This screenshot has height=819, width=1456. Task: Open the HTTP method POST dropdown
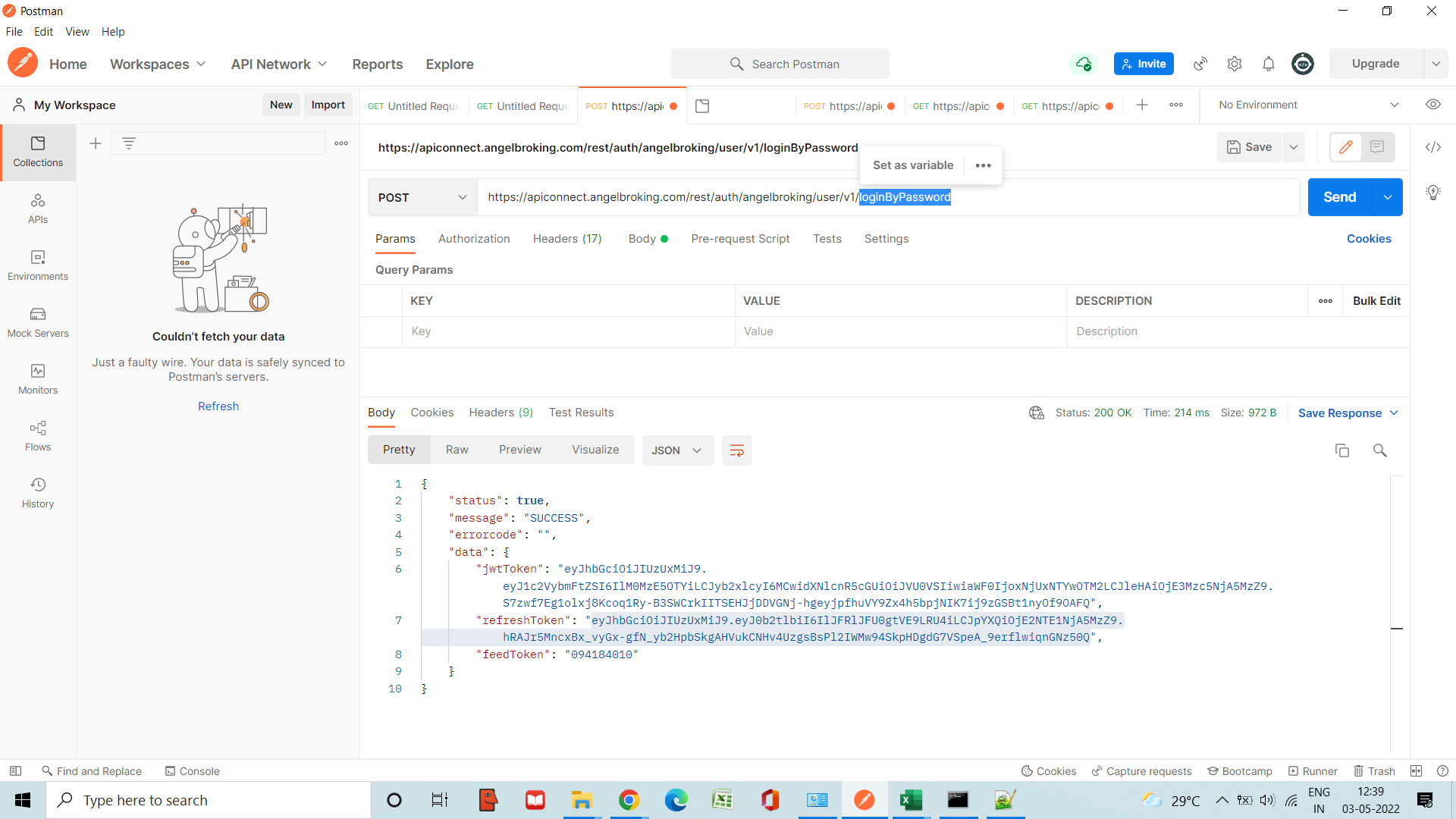(422, 197)
